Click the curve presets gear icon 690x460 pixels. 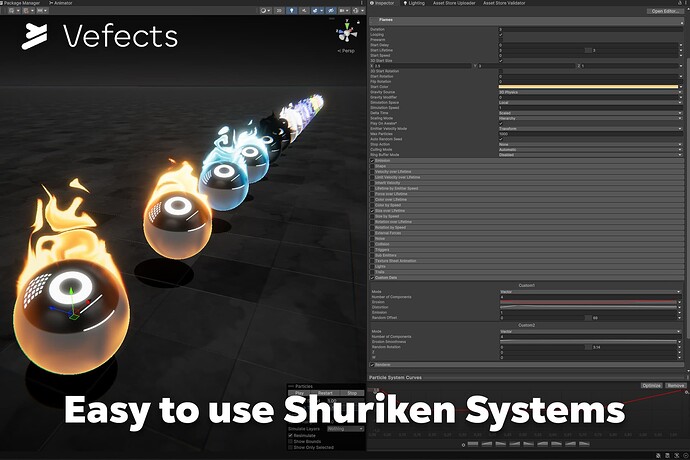click(x=463, y=445)
